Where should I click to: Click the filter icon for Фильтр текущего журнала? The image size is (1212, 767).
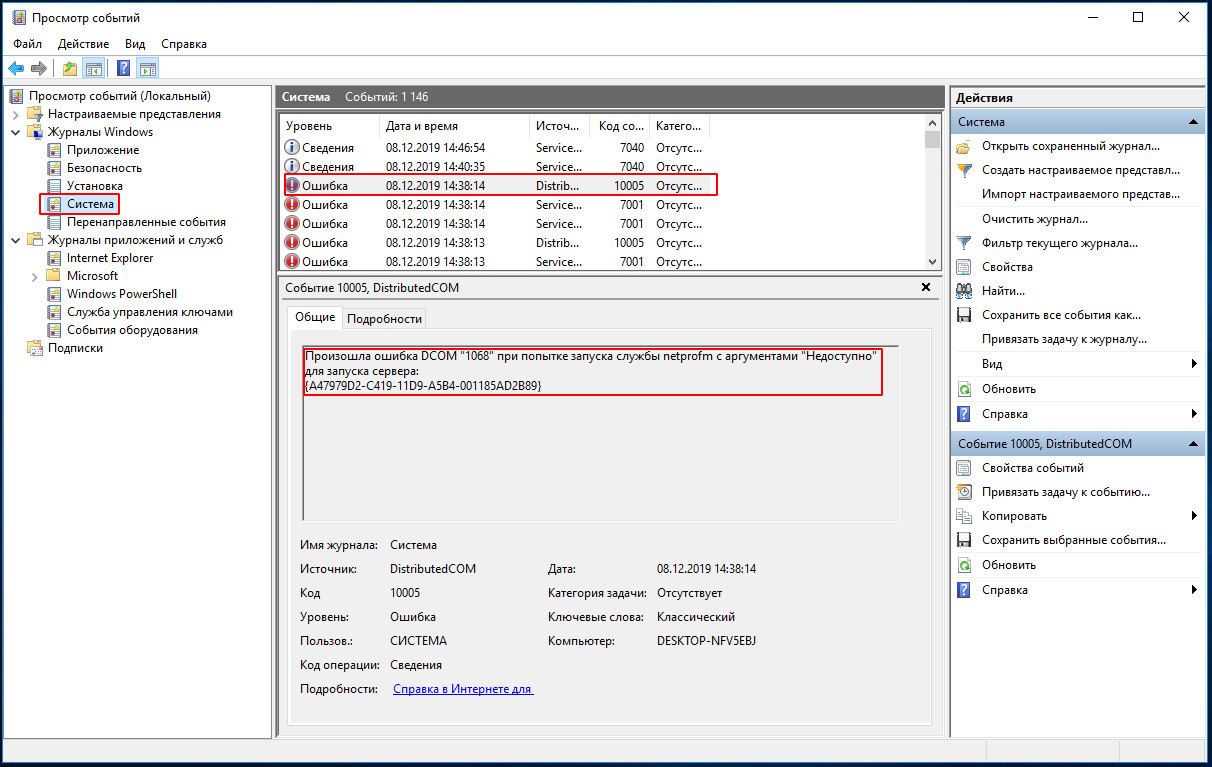(x=964, y=243)
